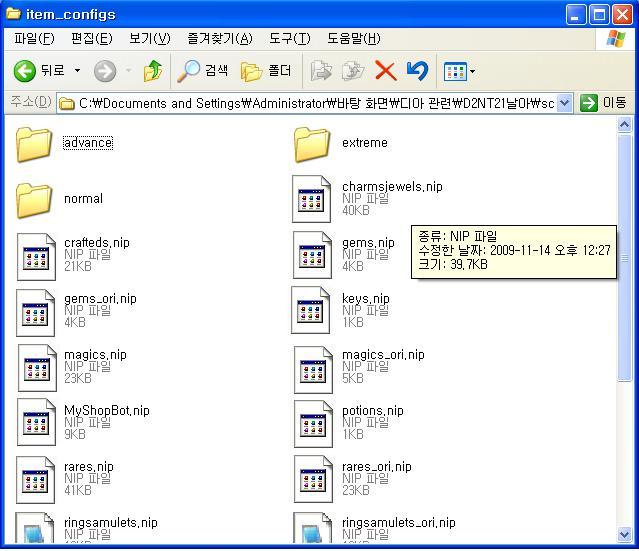Select the magics_ori.nip file icon
Image resolution: width=639 pixels, height=551 pixels.
coord(313,370)
